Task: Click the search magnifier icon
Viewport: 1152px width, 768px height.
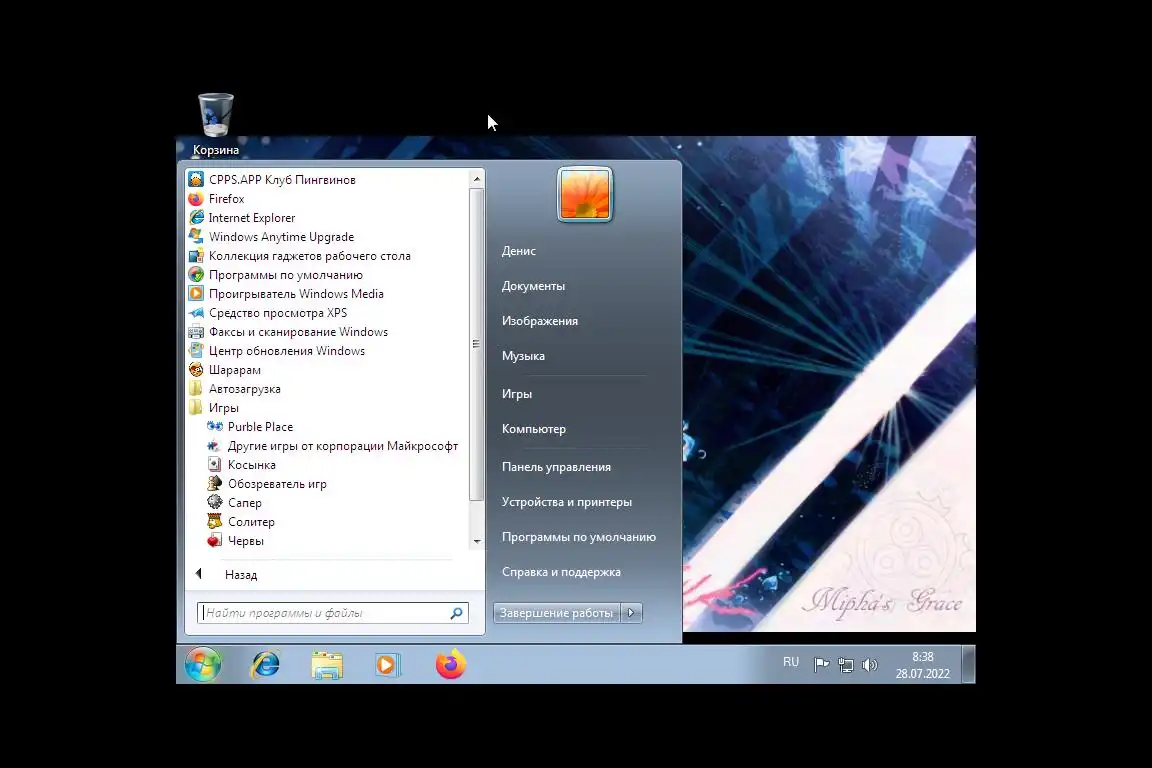Action: pyautogui.click(x=456, y=613)
